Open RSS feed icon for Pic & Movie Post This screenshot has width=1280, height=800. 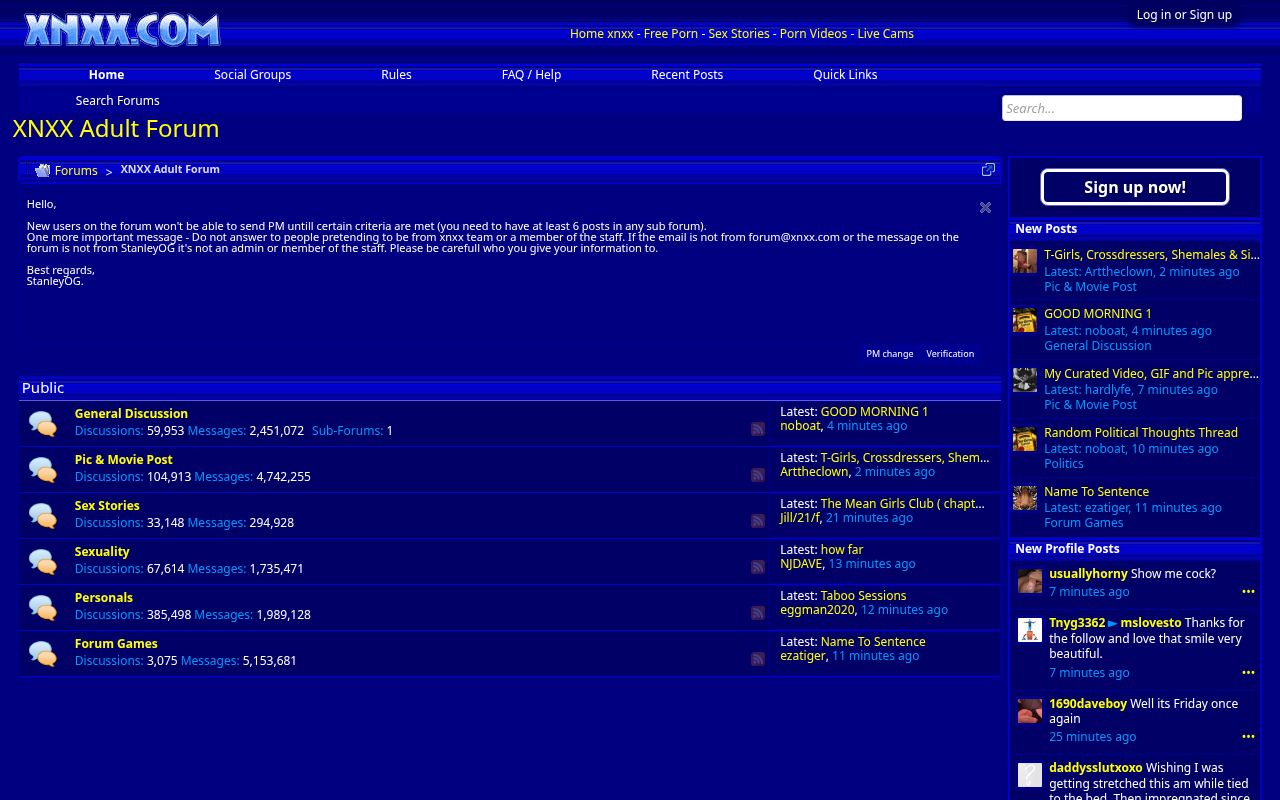(x=758, y=475)
